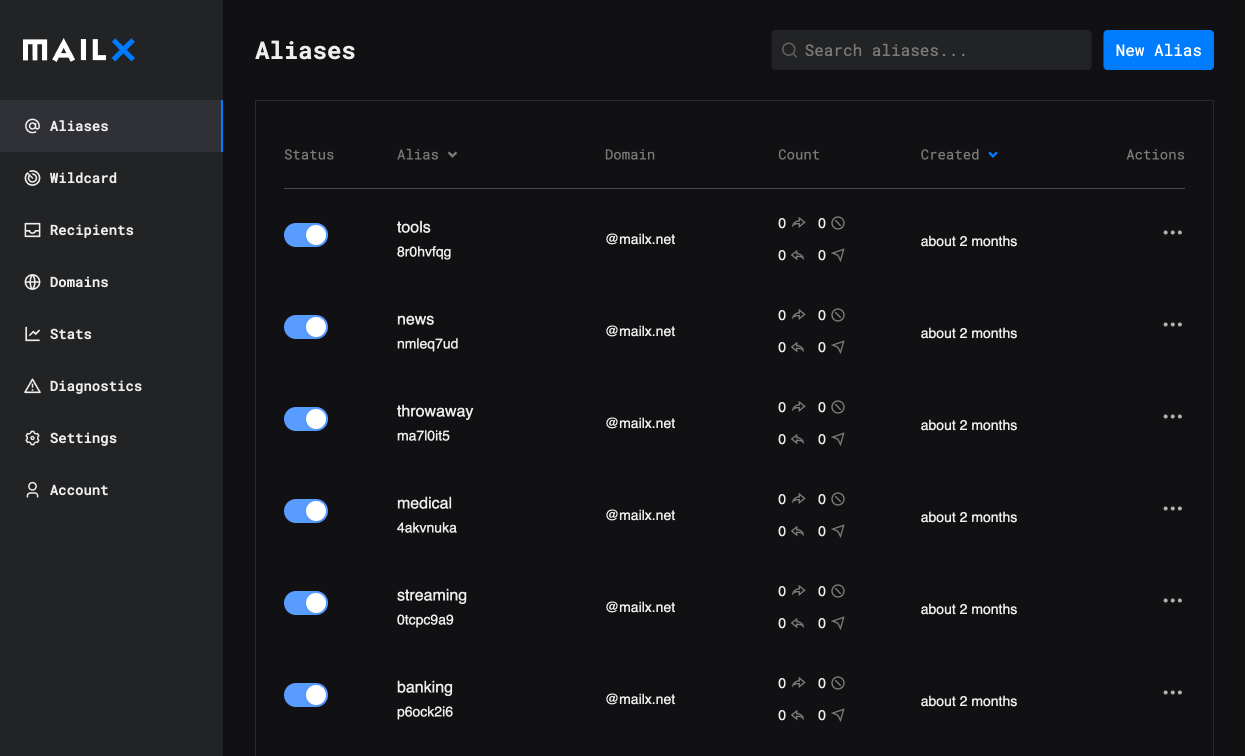The height and width of the screenshot is (756, 1245).
Task: Click the Domains globe icon
Action: pos(32,282)
